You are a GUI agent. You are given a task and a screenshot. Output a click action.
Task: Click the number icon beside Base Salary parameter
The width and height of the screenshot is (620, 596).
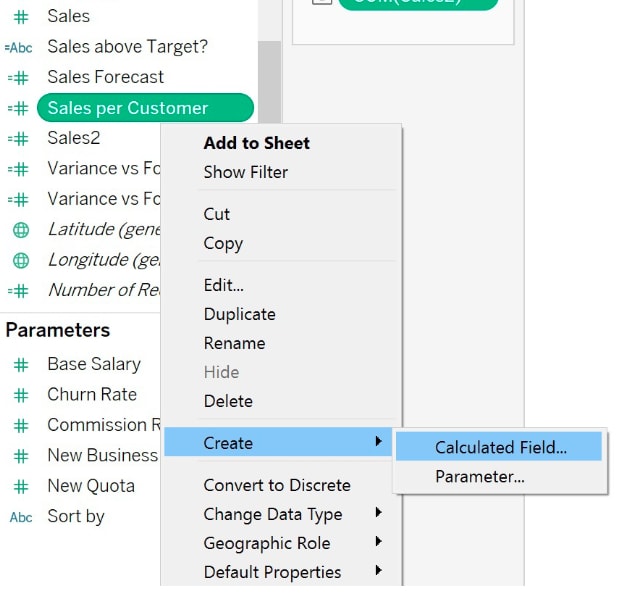pyautogui.click(x=20, y=365)
